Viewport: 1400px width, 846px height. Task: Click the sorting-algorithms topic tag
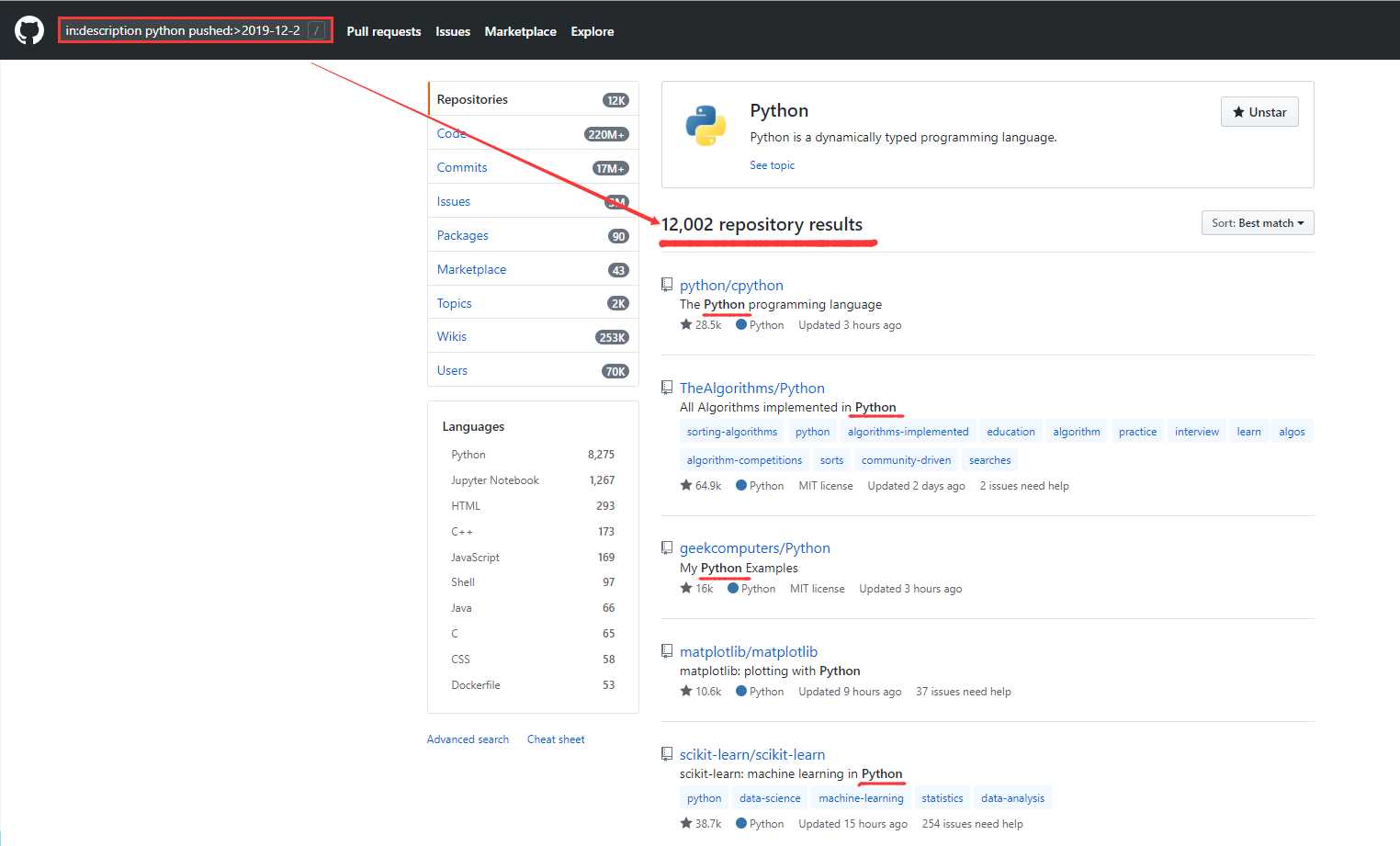click(x=732, y=432)
